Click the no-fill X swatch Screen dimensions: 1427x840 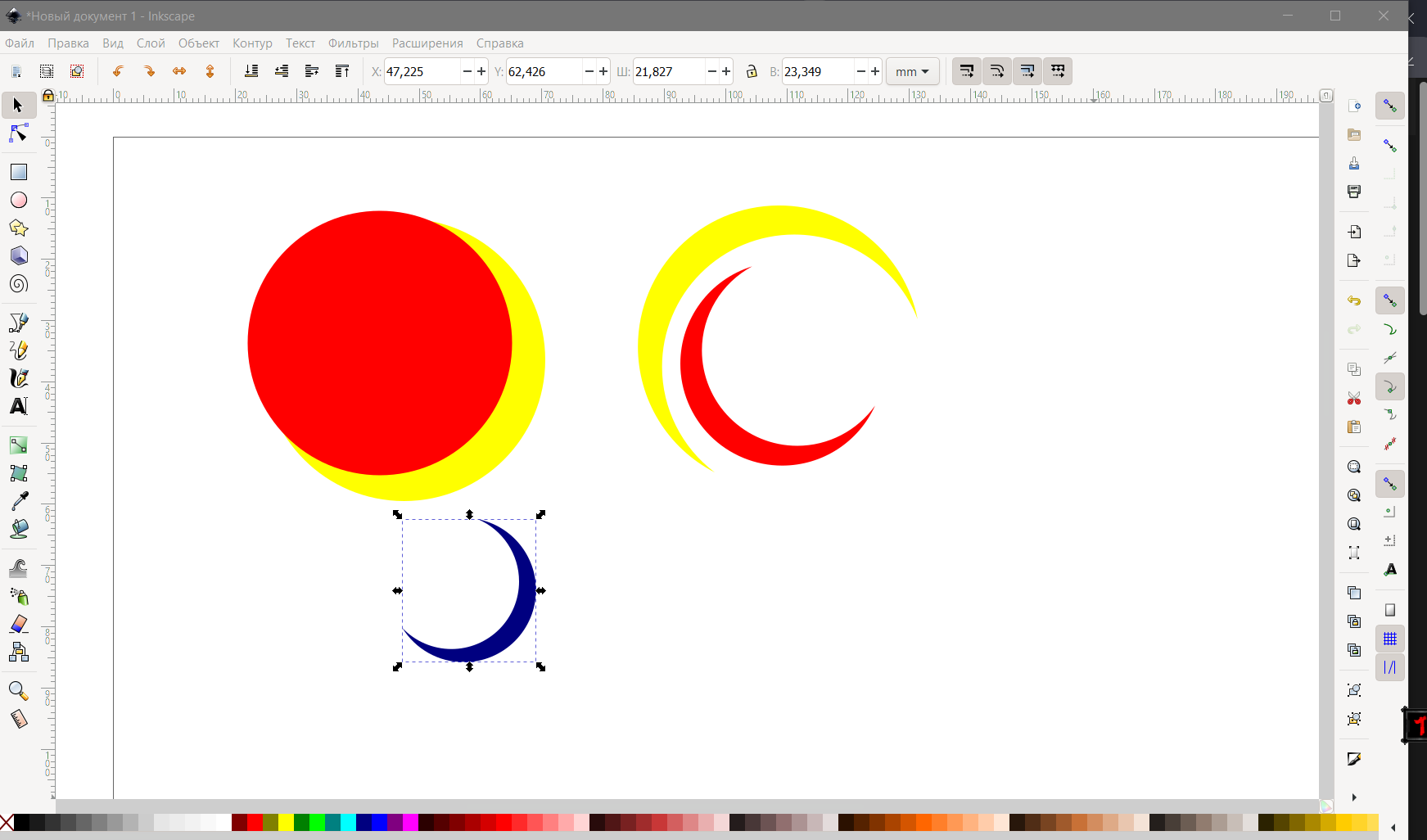coord(7,822)
